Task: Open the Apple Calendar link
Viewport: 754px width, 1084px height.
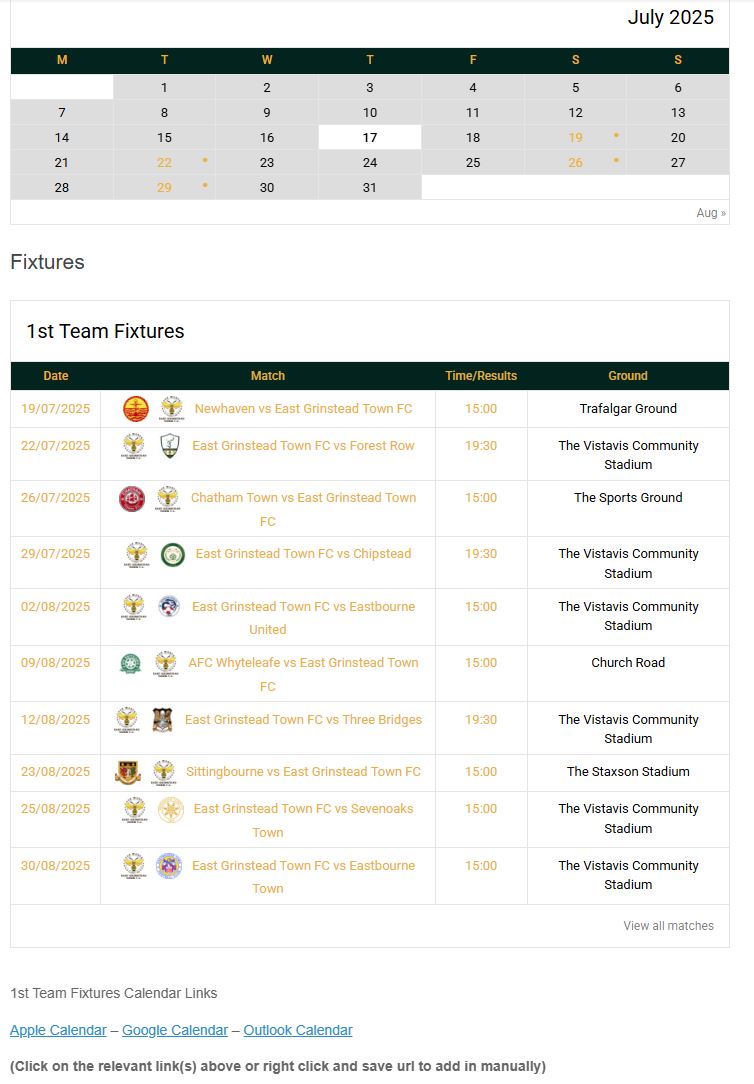Action: coord(58,1030)
